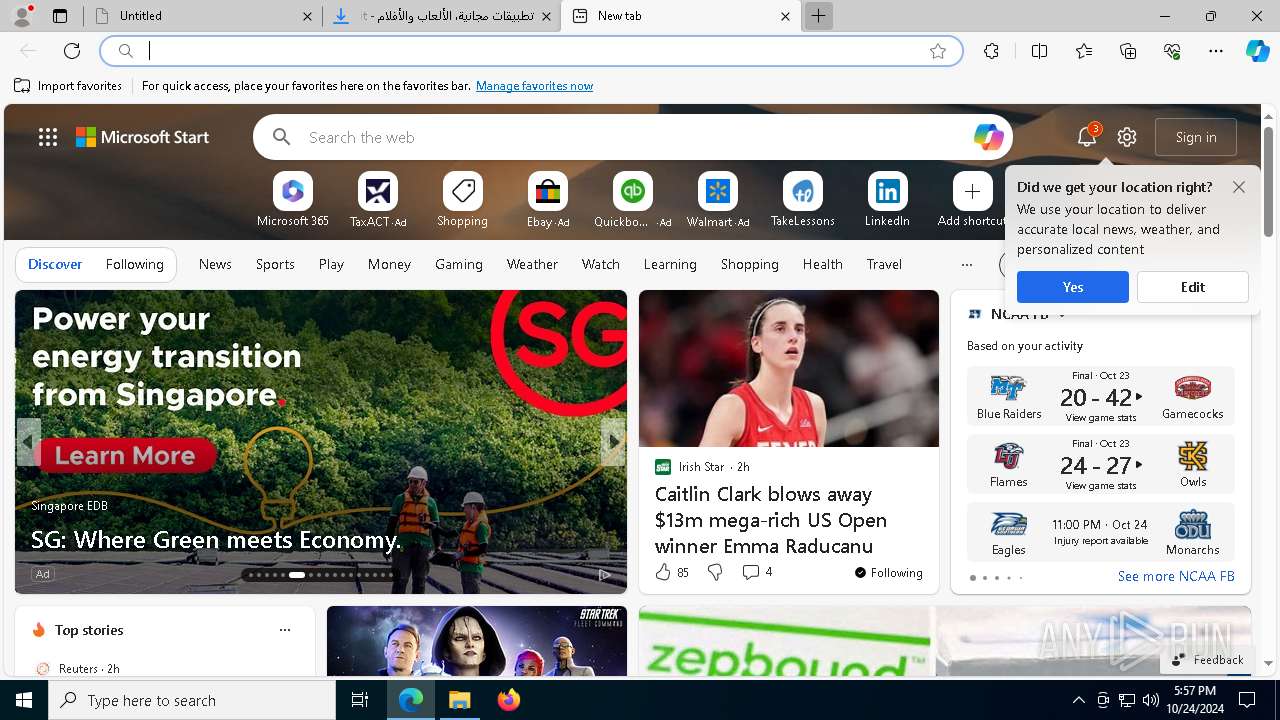Close the location prompt popup
Viewport: 1280px width, 720px height.
coord(1239,187)
